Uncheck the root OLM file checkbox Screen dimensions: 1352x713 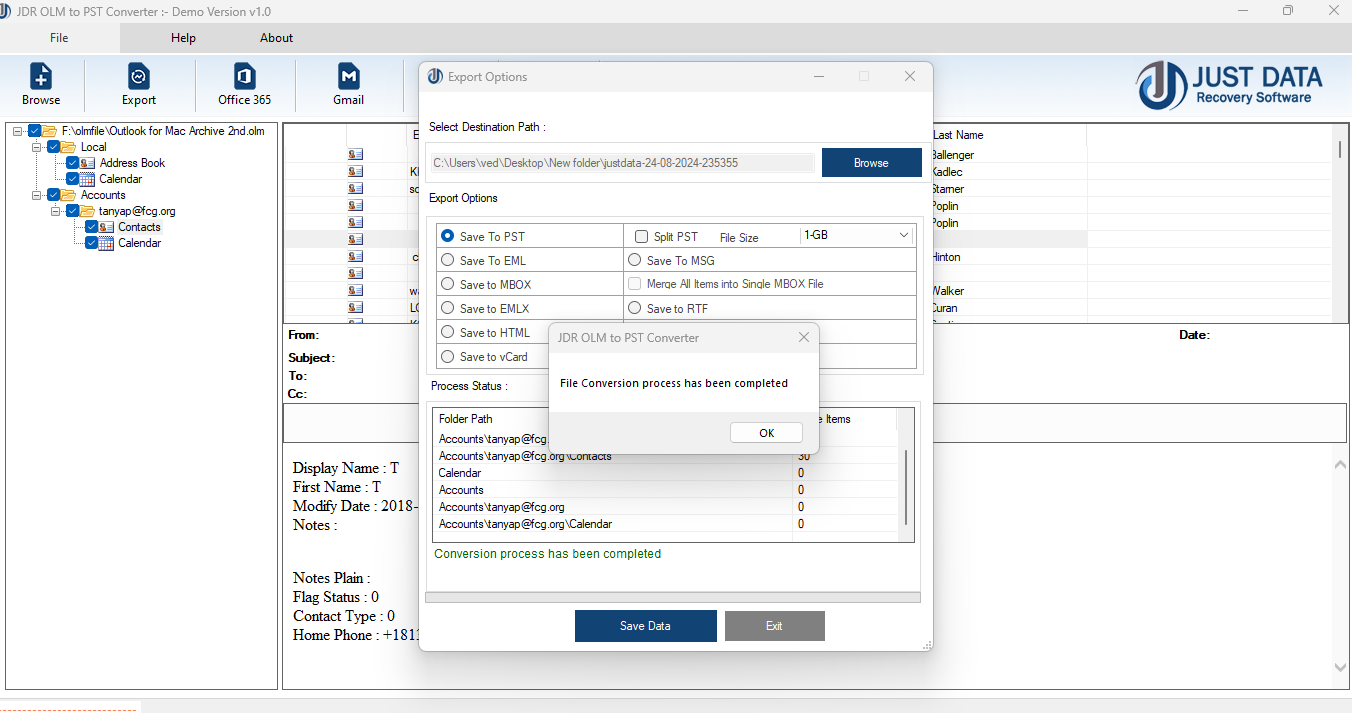coord(34,131)
